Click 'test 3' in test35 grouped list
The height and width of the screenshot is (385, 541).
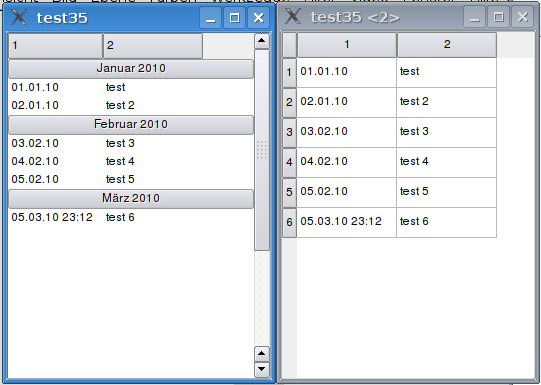point(120,143)
